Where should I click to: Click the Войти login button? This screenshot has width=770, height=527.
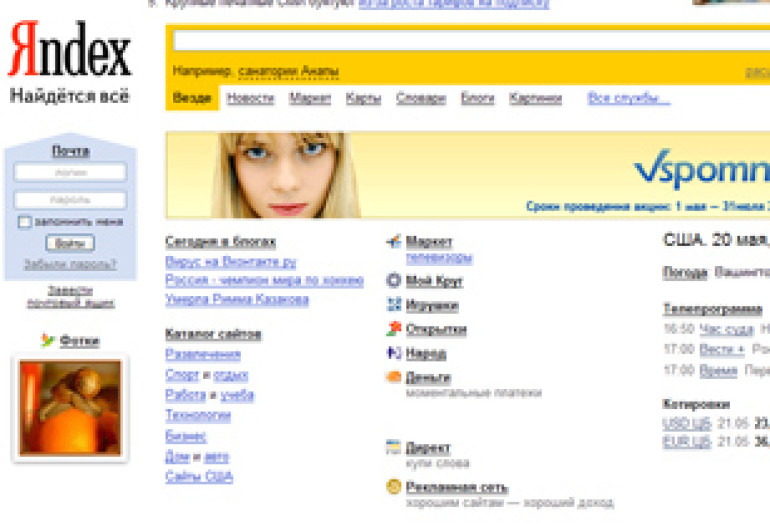pos(70,243)
